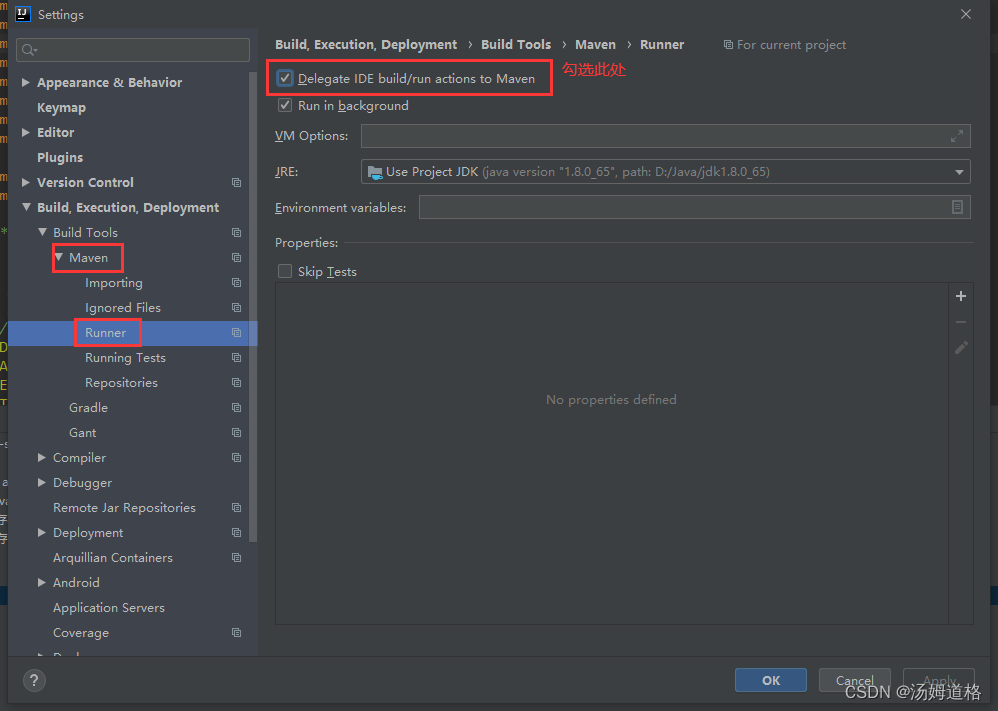The height and width of the screenshot is (711, 998).
Task: Click project-level icon beside Gradle
Action: tap(237, 407)
